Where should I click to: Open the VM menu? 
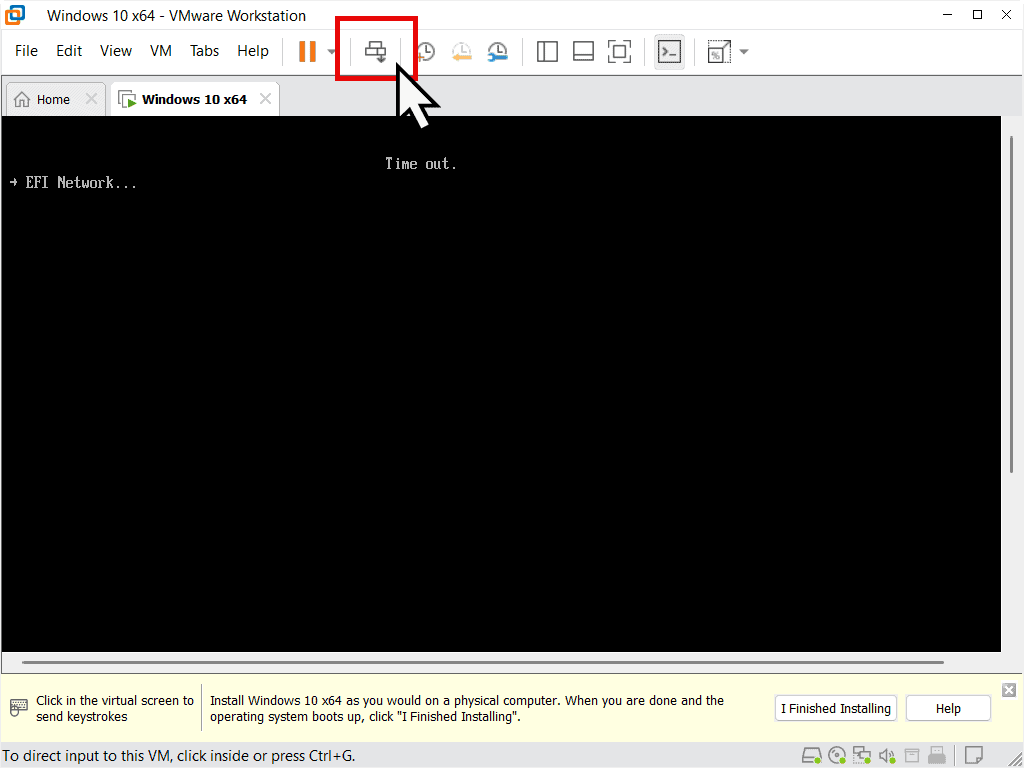[160, 51]
